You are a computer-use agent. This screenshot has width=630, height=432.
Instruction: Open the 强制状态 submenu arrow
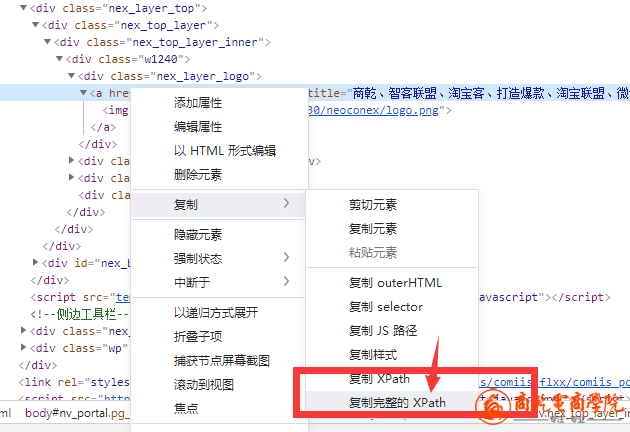pyautogui.click(x=286, y=257)
